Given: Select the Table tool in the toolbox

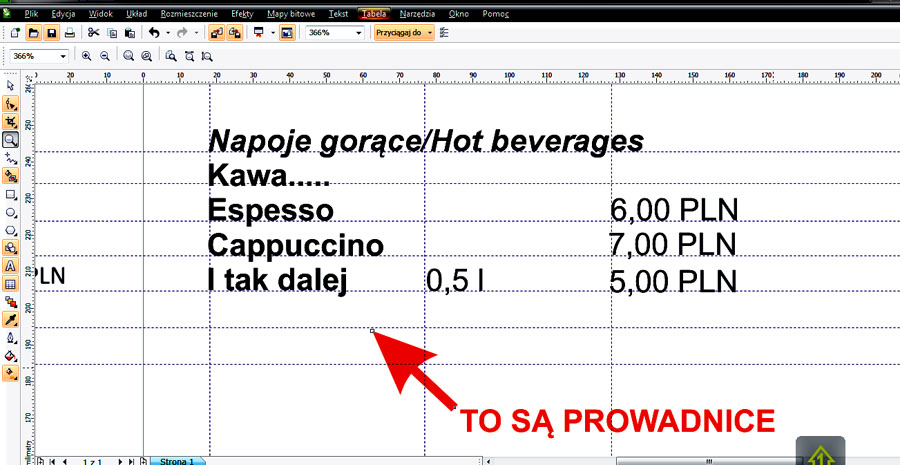Looking at the screenshot, I should click(x=11, y=284).
